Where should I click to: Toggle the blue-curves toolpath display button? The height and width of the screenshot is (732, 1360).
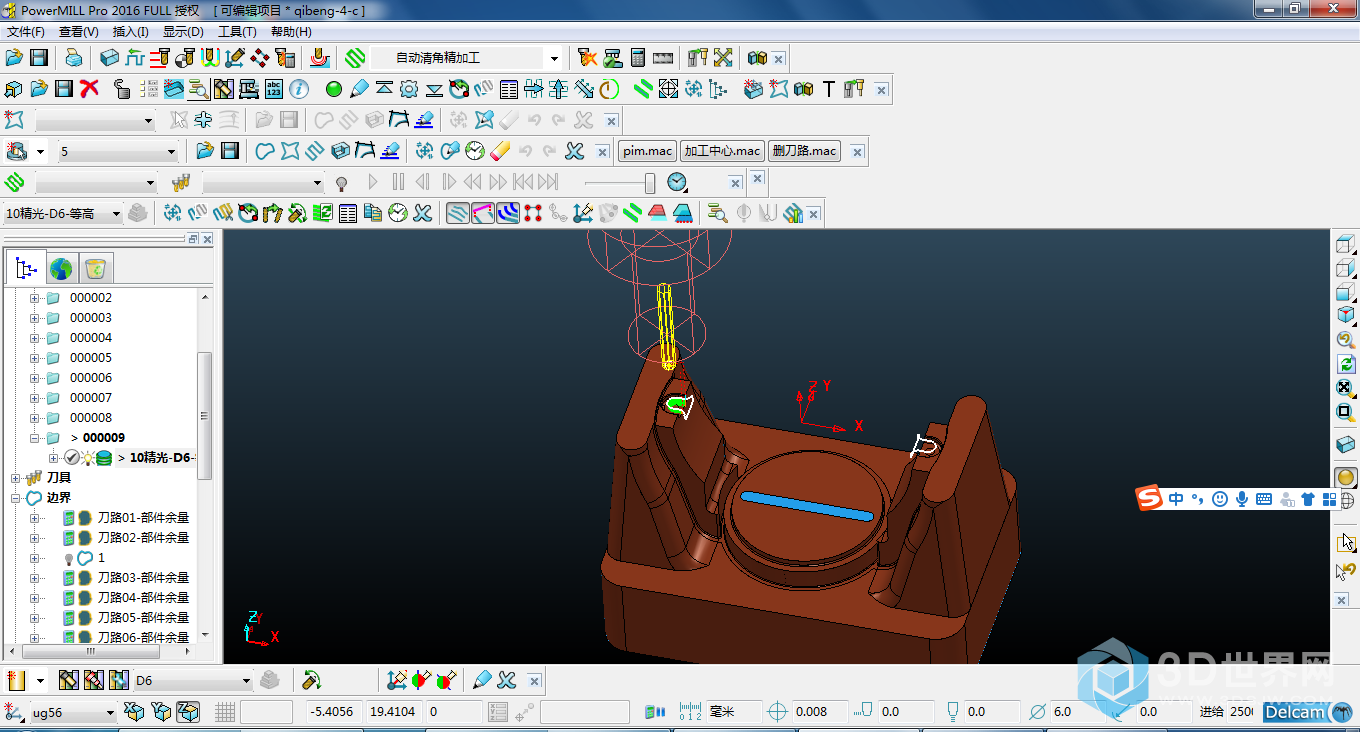[508, 213]
